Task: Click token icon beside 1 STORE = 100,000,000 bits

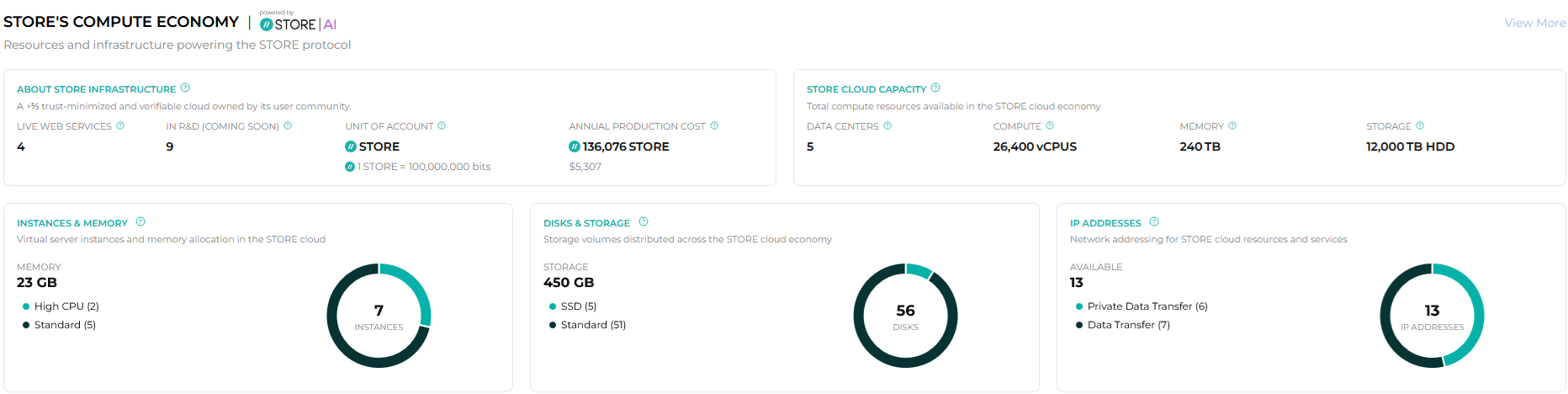Action: (350, 167)
